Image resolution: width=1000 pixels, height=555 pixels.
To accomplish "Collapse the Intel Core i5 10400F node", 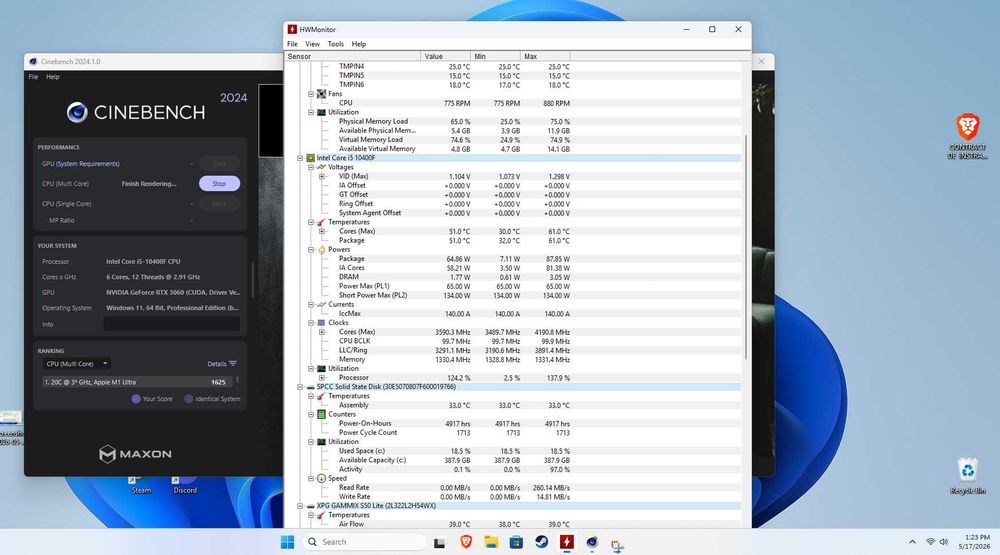I will [x=300, y=158].
